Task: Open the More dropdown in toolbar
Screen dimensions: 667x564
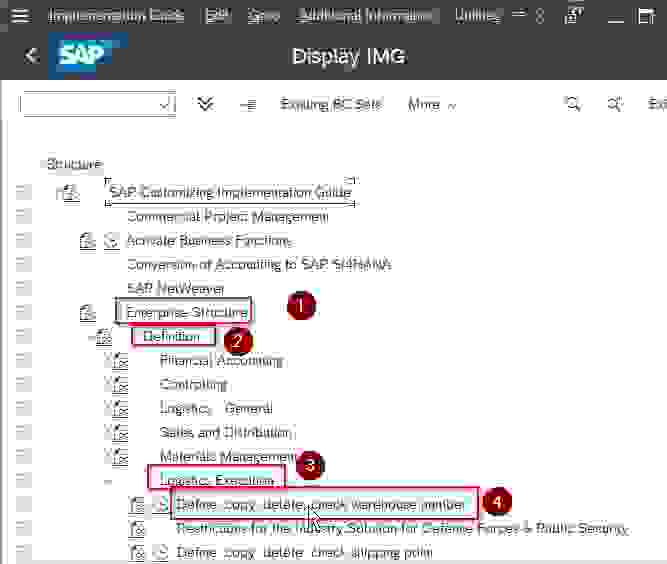Action: (431, 104)
